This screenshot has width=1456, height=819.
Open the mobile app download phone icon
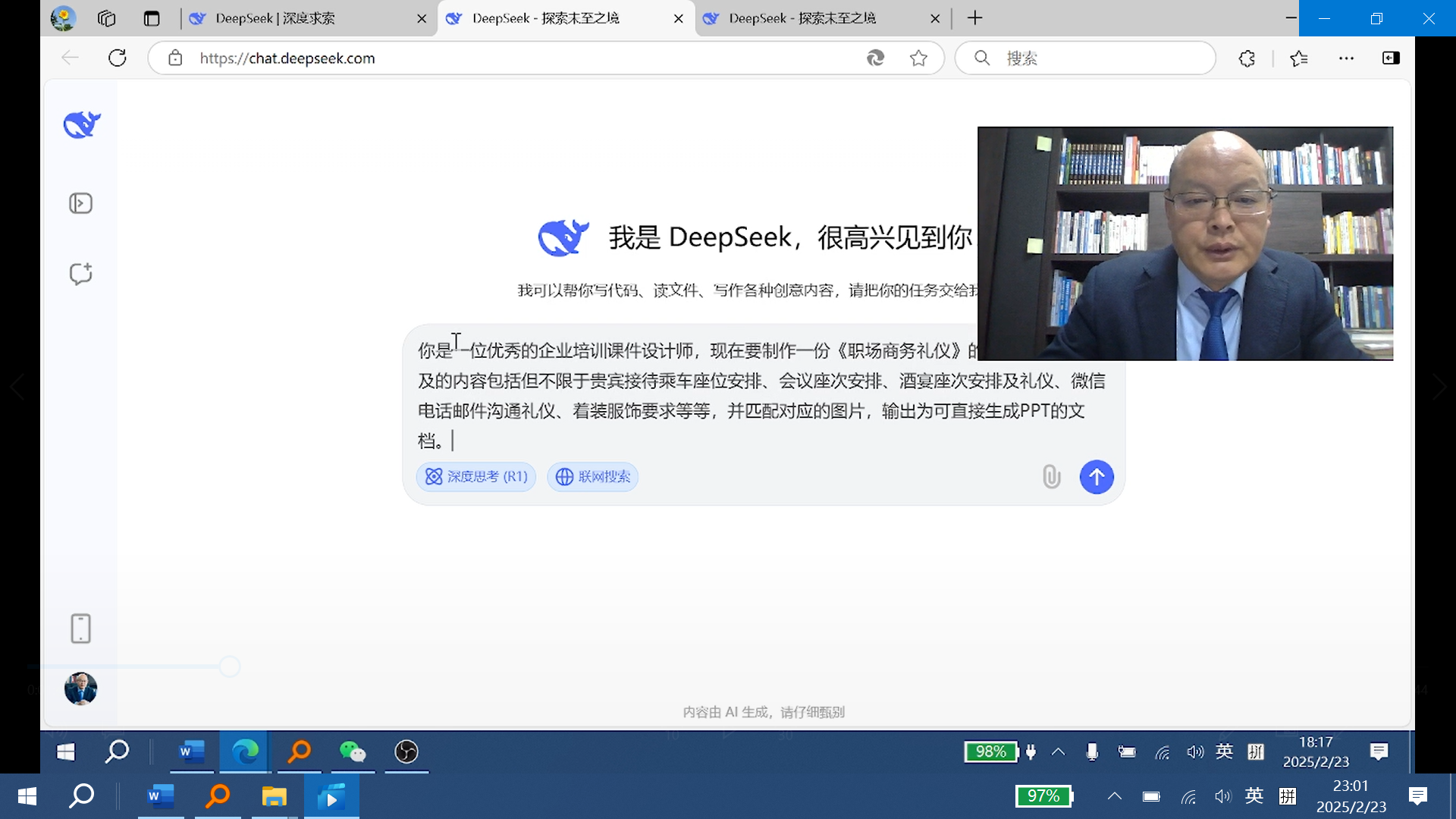(x=80, y=629)
